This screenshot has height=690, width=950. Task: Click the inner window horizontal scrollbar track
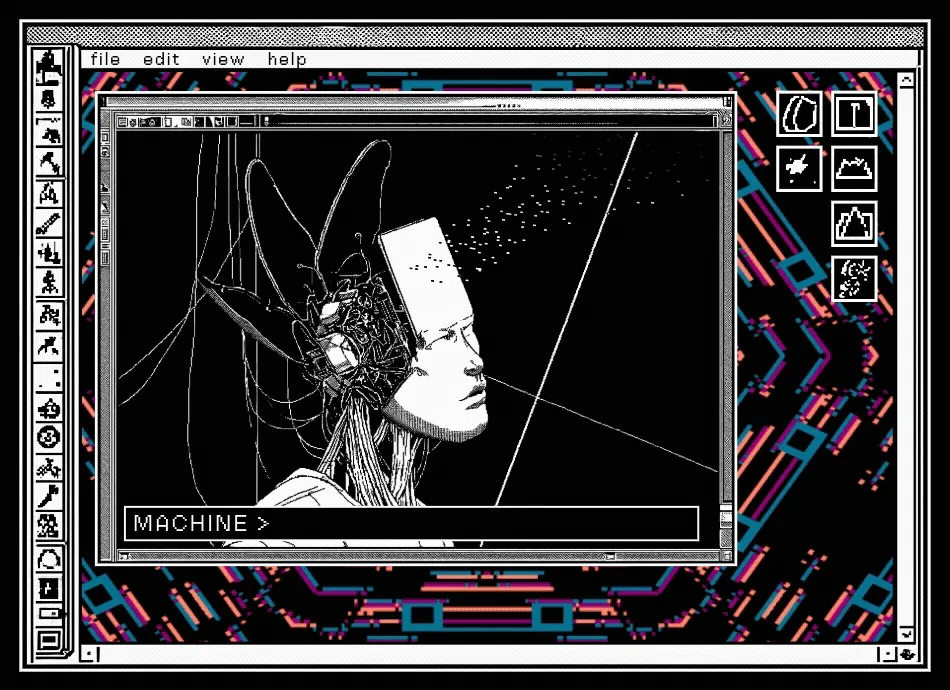pos(424,556)
